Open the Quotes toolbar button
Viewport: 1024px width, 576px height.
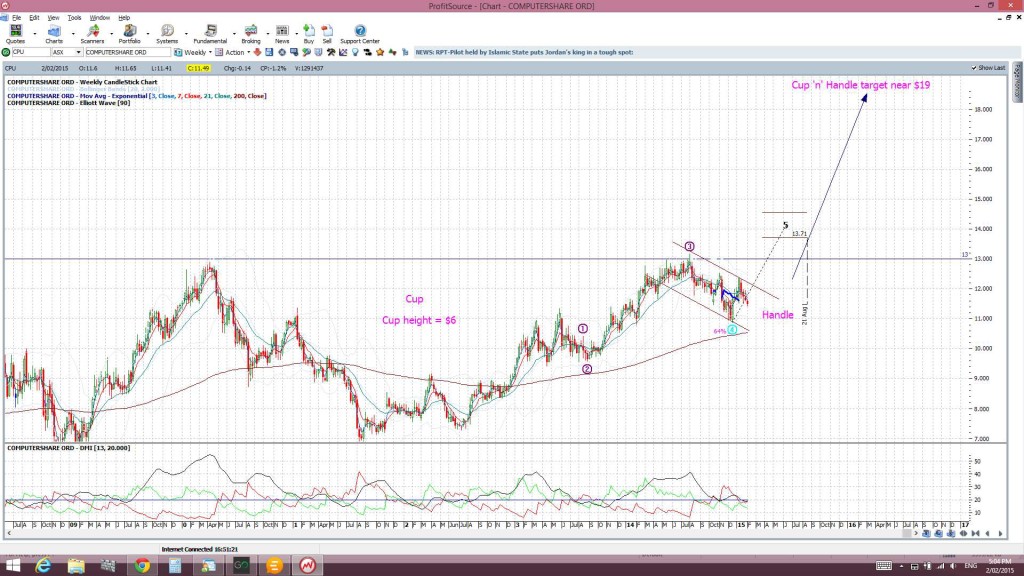pyautogui.click(x=15, y=34)
